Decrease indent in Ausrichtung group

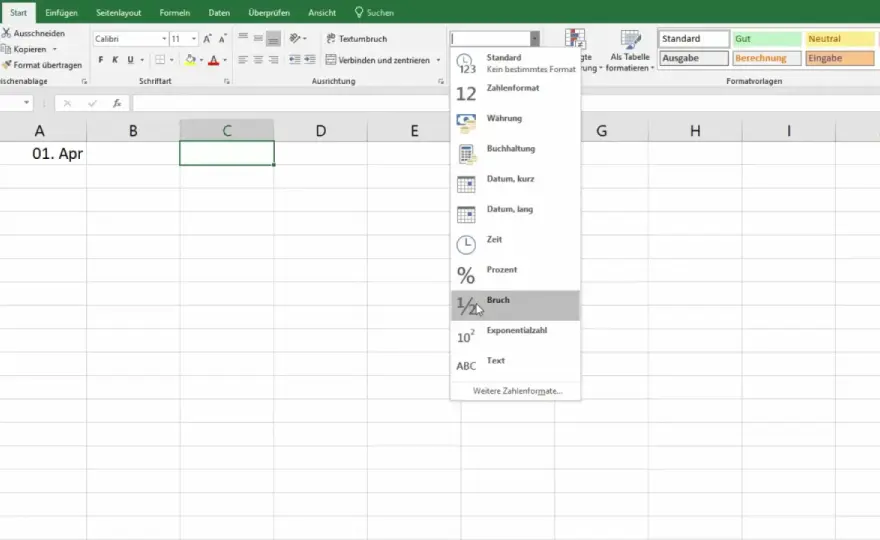[x=295, y=60]
